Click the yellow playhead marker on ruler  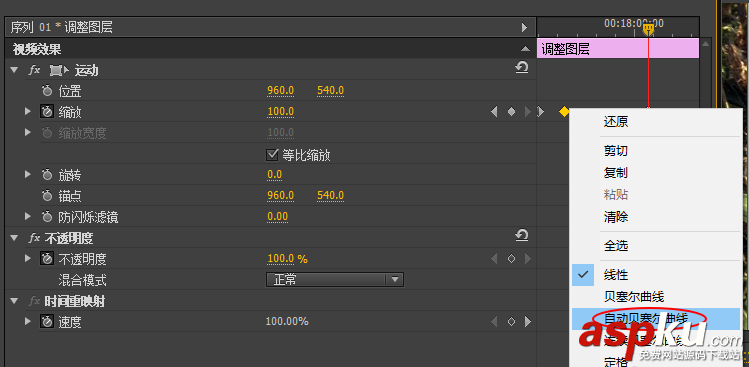[x=648, y=30]
